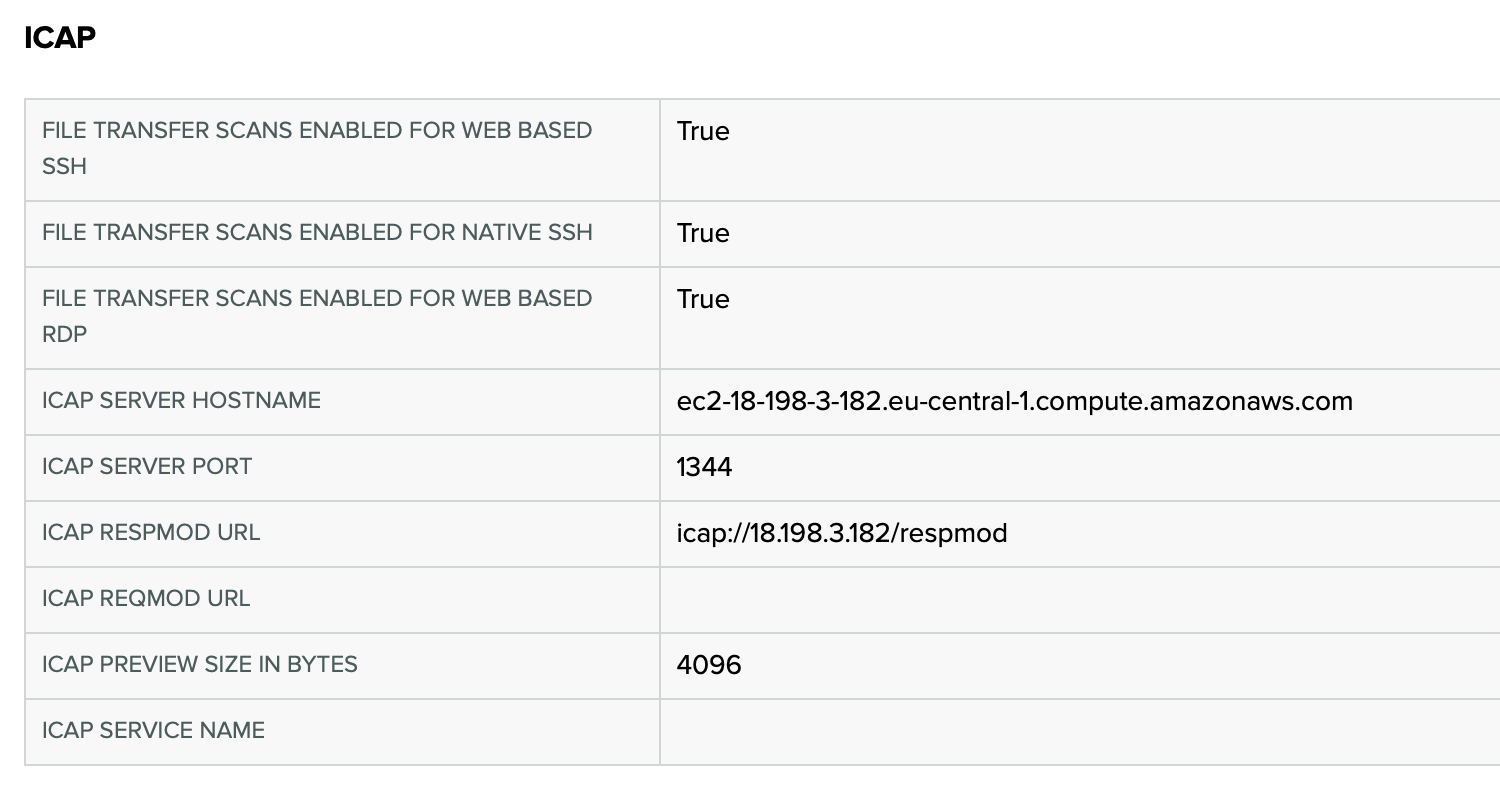Click the True value for native SSH scans

point(703,233)
